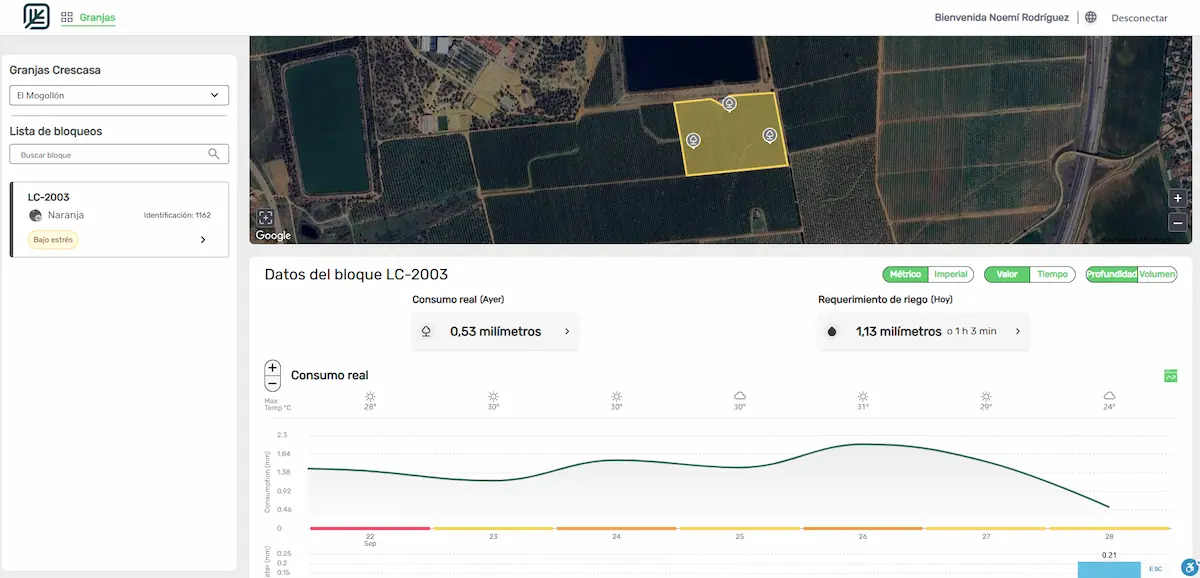Expand the LC-2003 block arrow

coord(203,240)
